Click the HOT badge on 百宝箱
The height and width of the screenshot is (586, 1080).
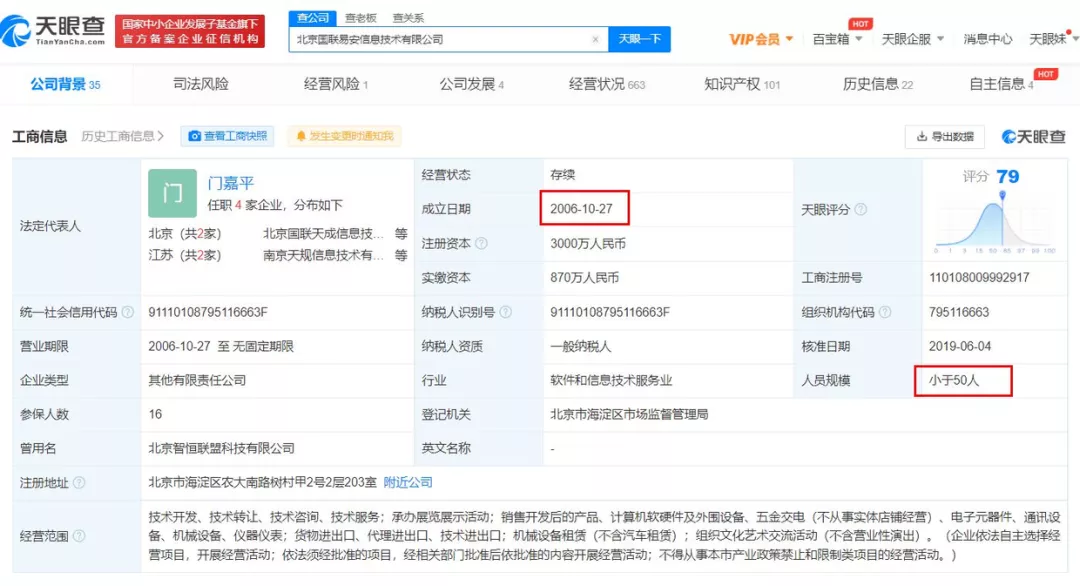858,23
